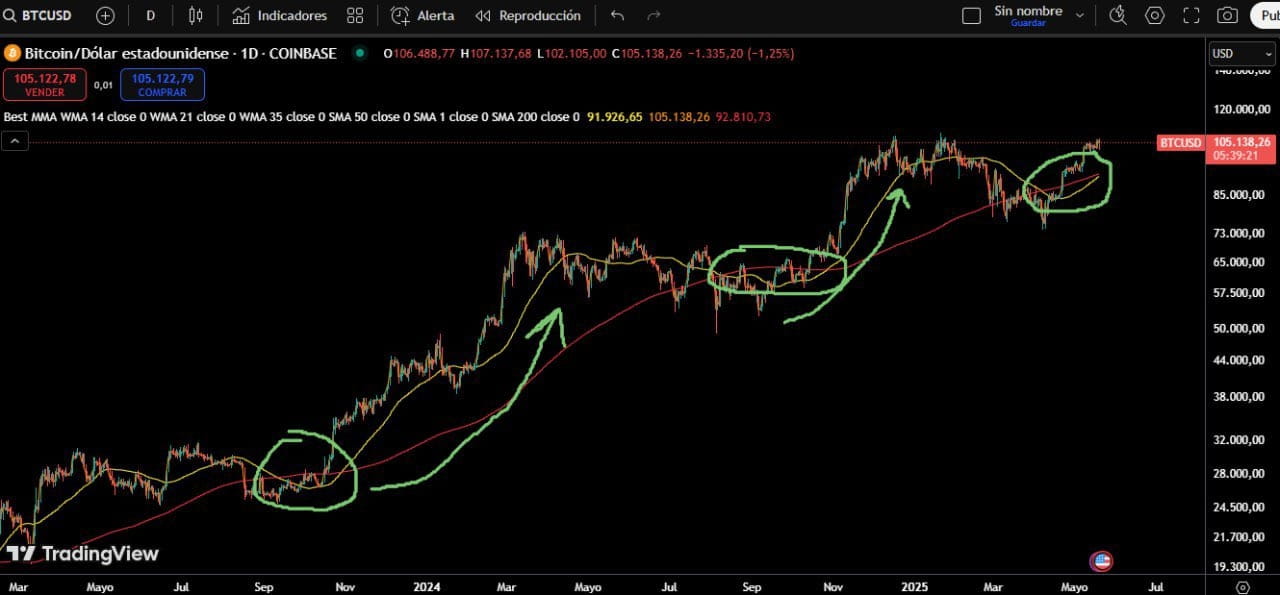Click the orange Bitcoin symbol logo
Image resolution: width=1280 pixels, height=595 pixels.
[13, 53]
